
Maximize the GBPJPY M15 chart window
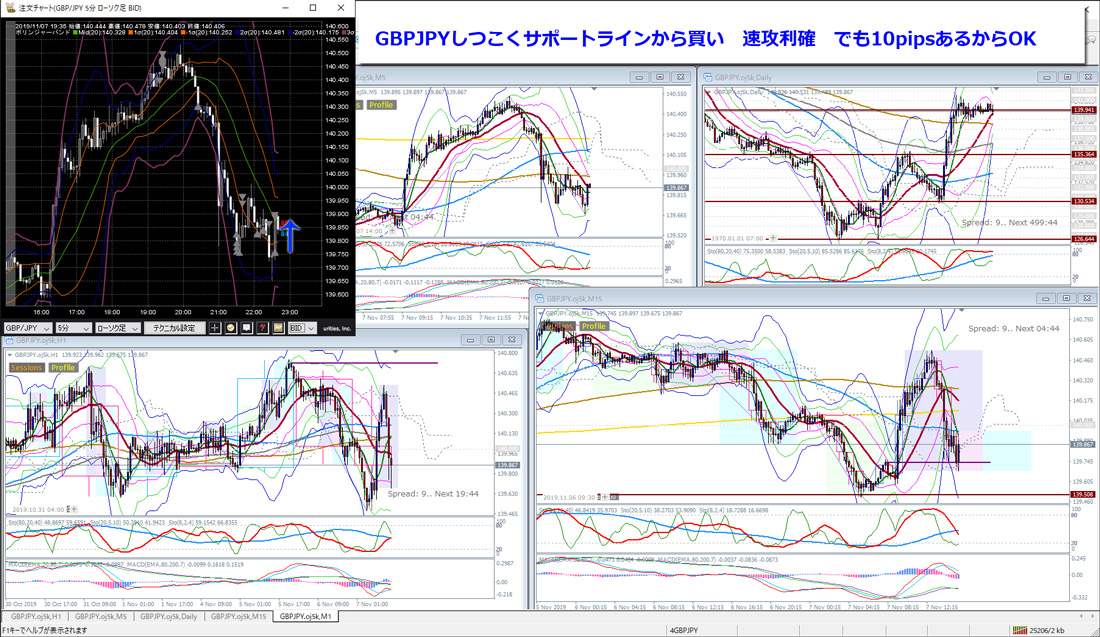coord(1066,298)
